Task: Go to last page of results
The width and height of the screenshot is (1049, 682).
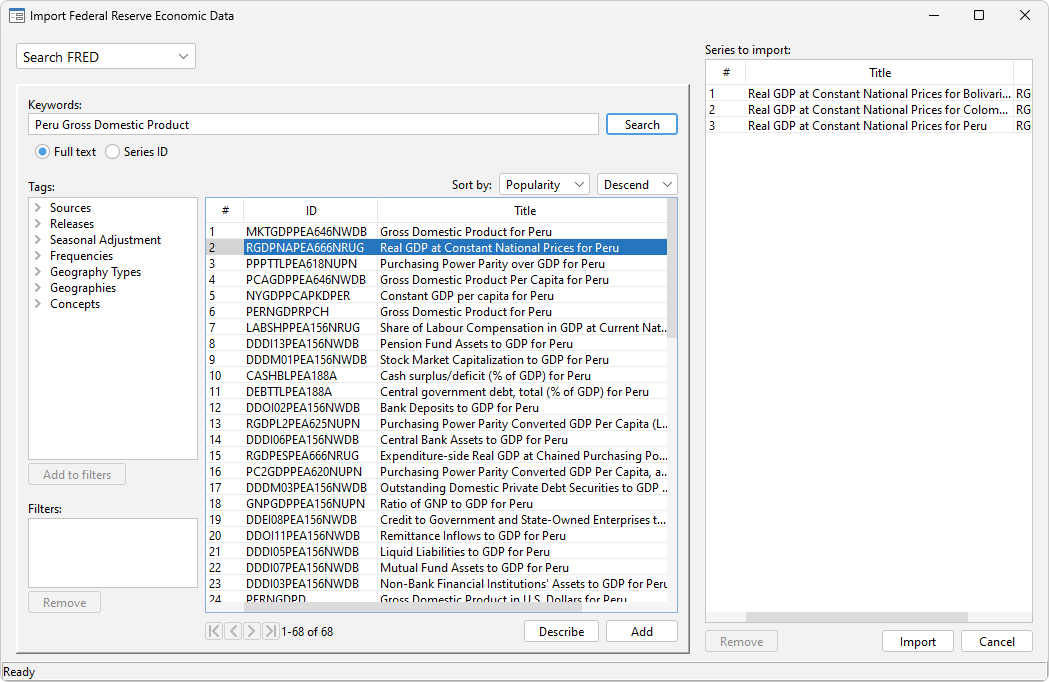Action: coord(270,631)
